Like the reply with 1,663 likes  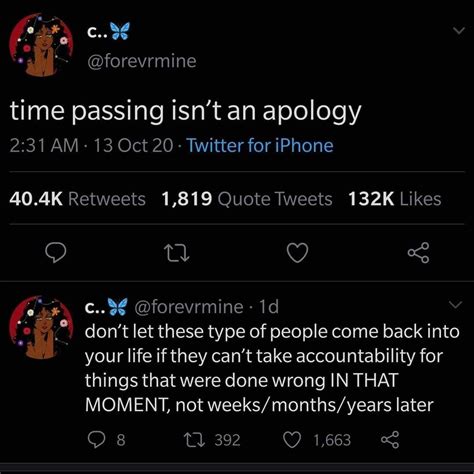coord(317,440)
